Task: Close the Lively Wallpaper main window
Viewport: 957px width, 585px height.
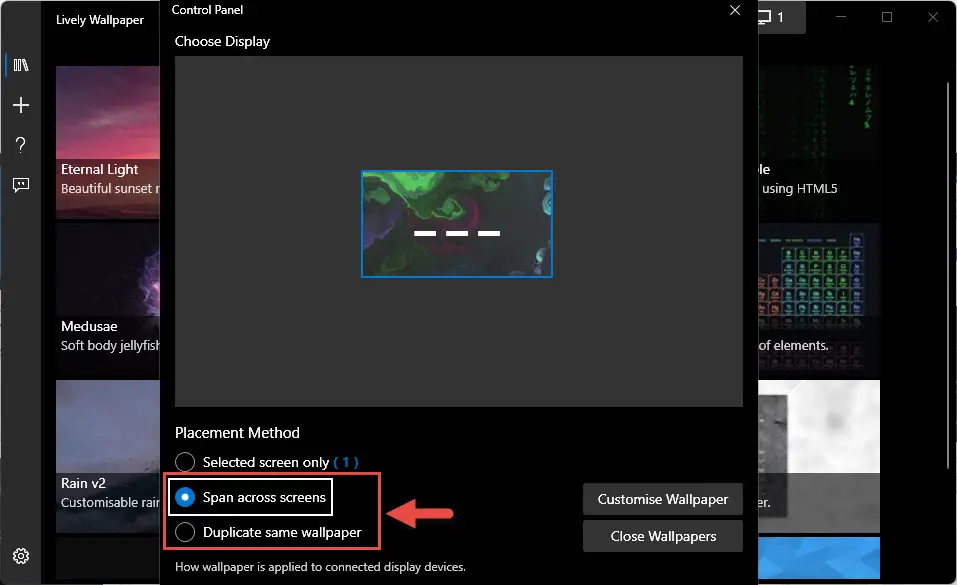Action: (933, 17)
